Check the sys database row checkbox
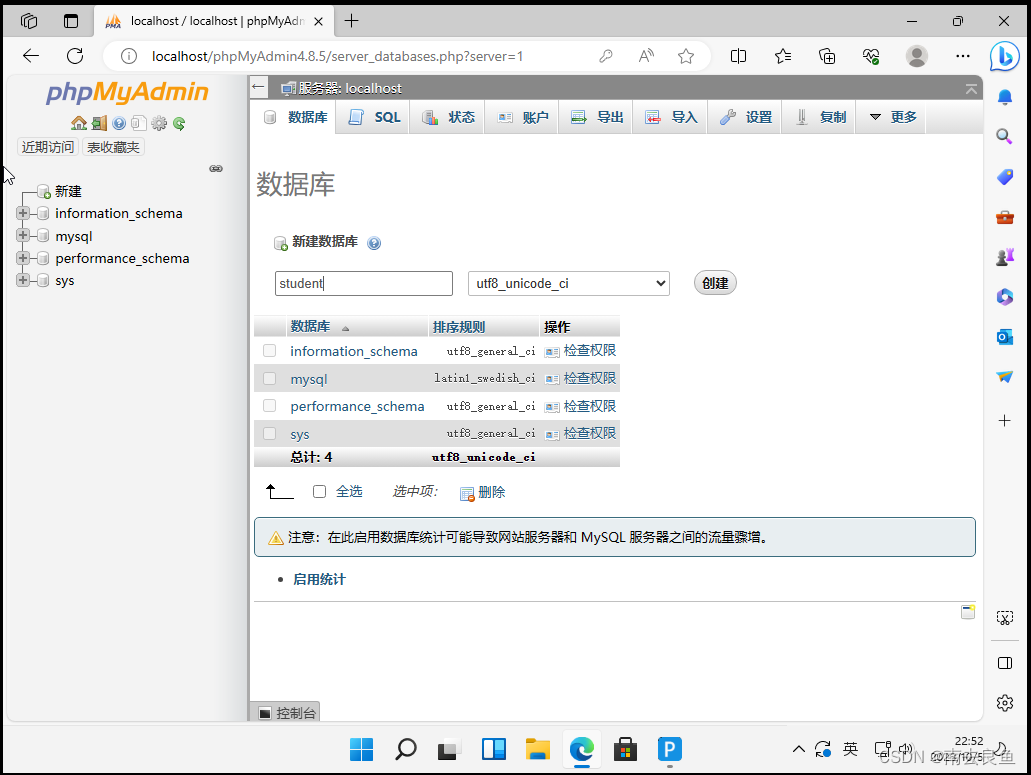Viewport: 1031px width, 775px height. tap(269, 434)
